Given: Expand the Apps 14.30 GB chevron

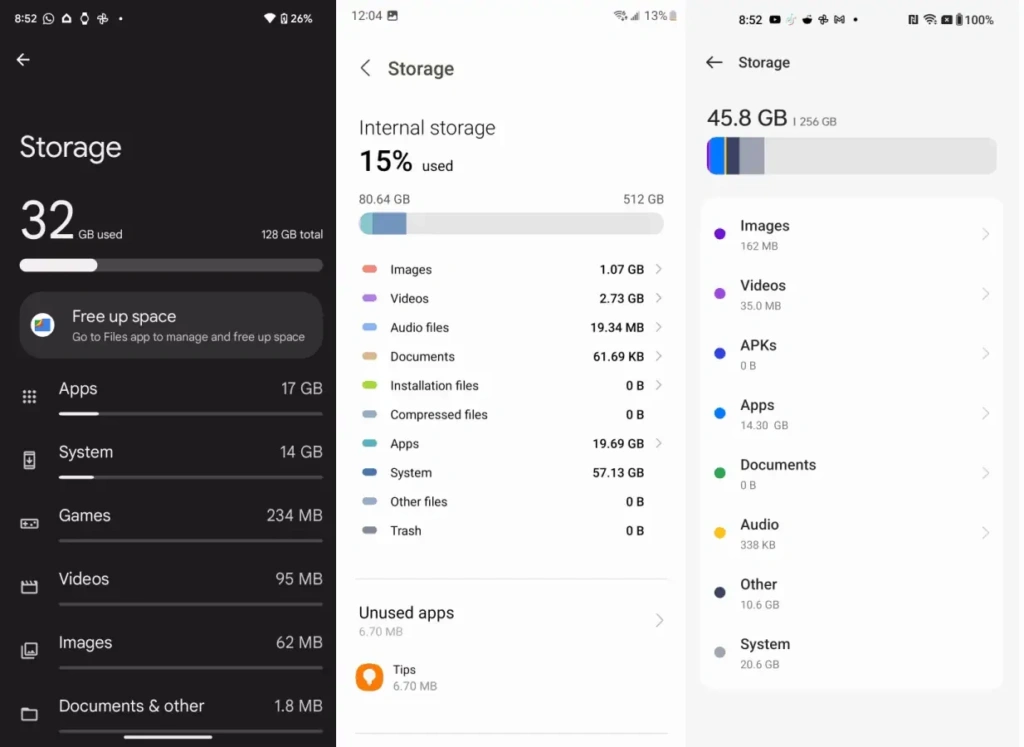Looking at the screenshot, I should click(x=985, y=413).
